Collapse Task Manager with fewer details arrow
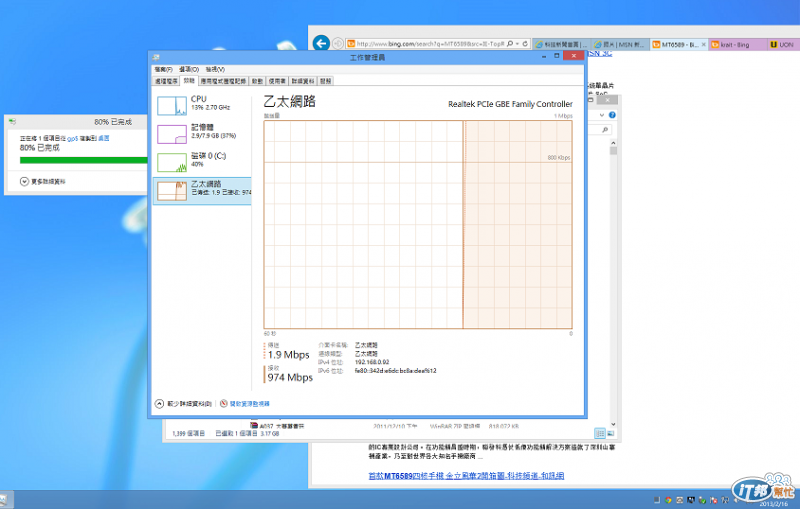 coord(159,403)
